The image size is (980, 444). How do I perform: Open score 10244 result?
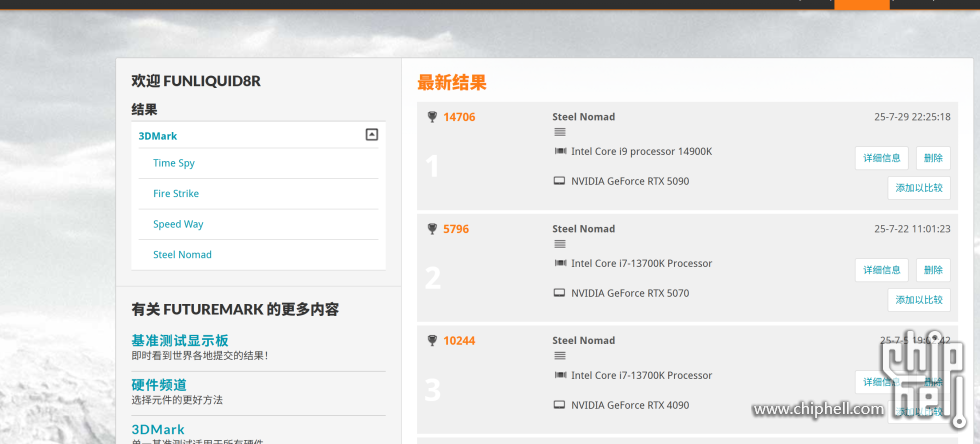pyautogui.click(x=459, y=341)
